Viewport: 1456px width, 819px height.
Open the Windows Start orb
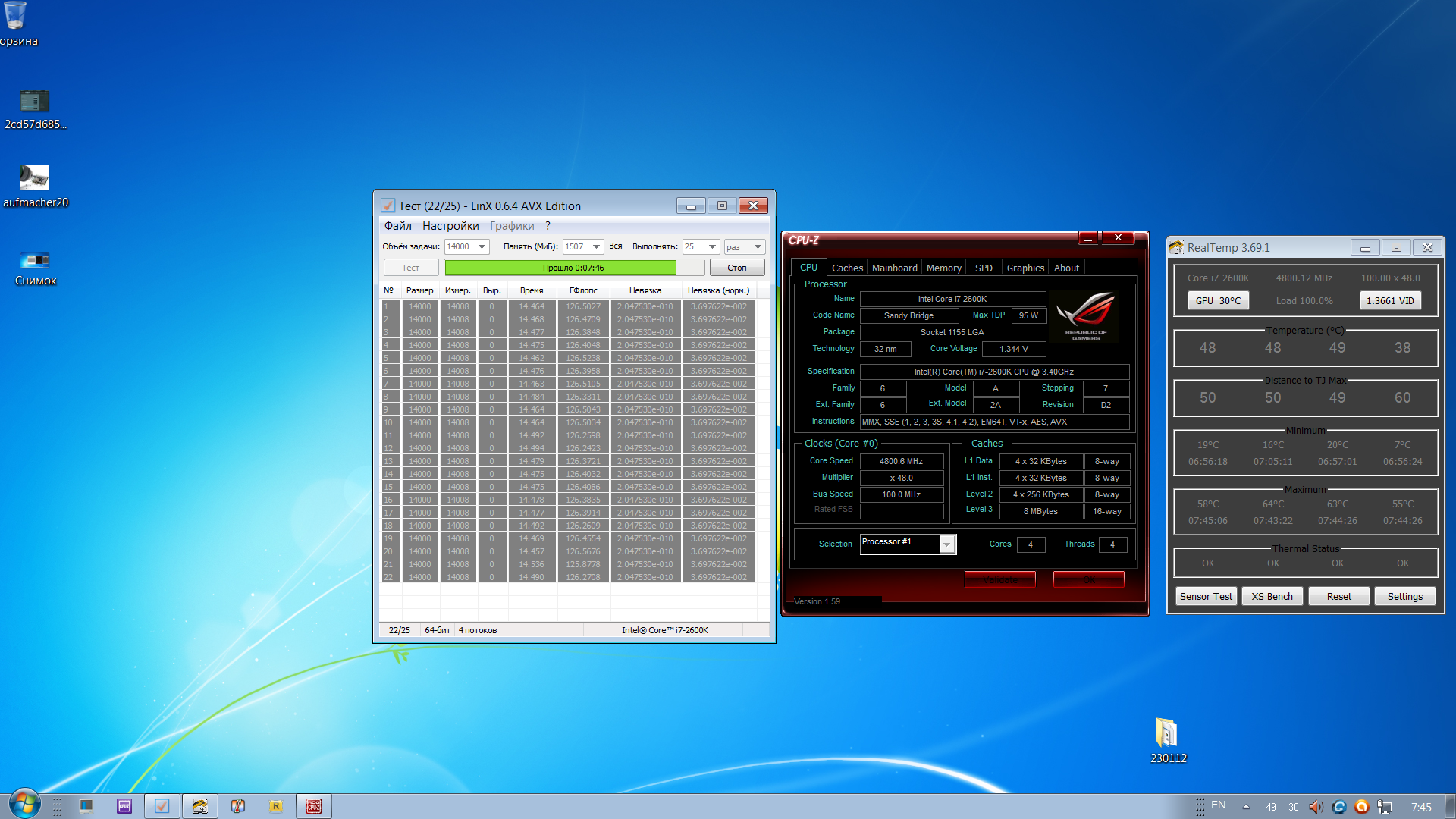tap(24, 804)
